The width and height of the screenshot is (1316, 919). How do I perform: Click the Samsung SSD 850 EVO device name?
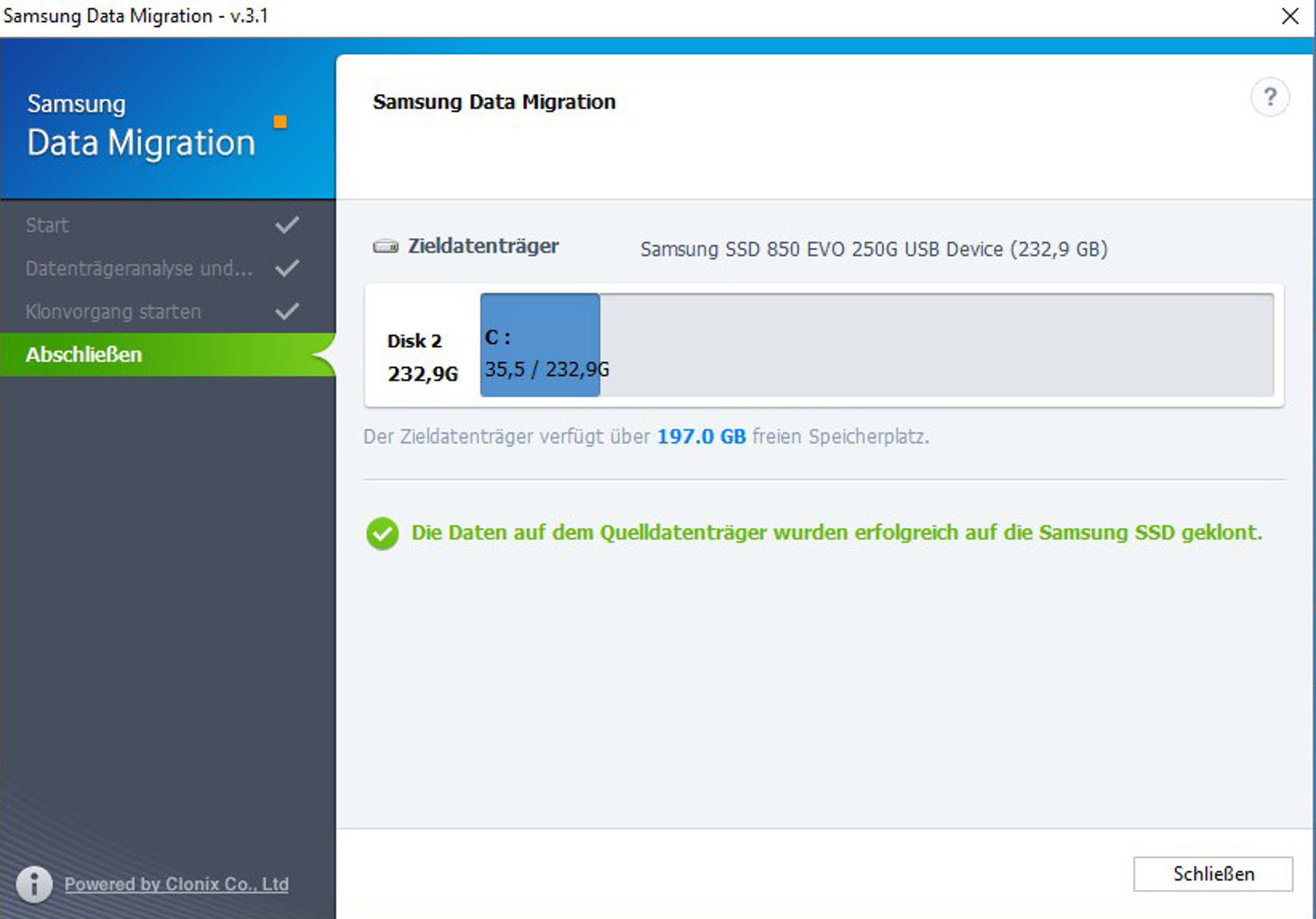coord(873,249)
